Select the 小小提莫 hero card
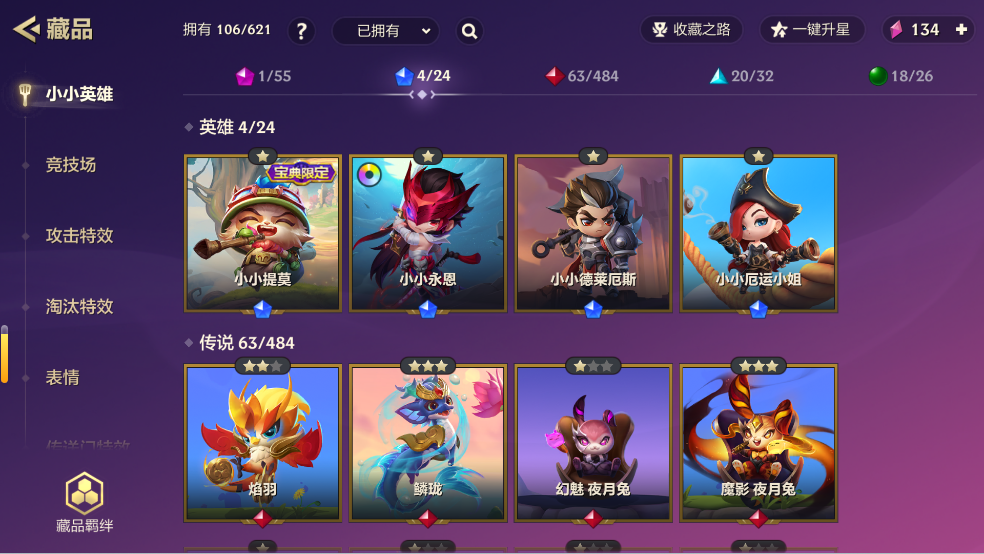This screenshot has height=554, width=984. 263,233
